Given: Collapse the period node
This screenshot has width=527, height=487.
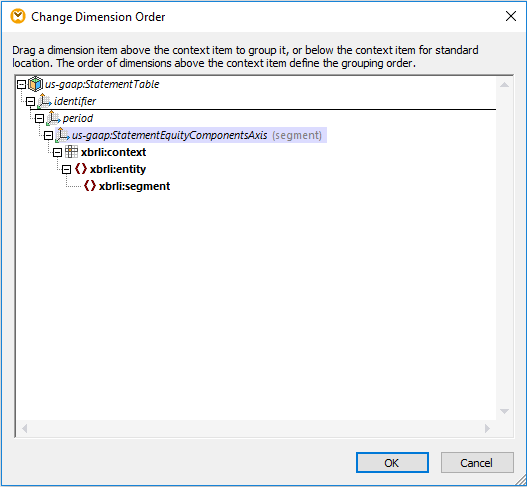Looking at the screenshot, I should (x=39, y=118).
